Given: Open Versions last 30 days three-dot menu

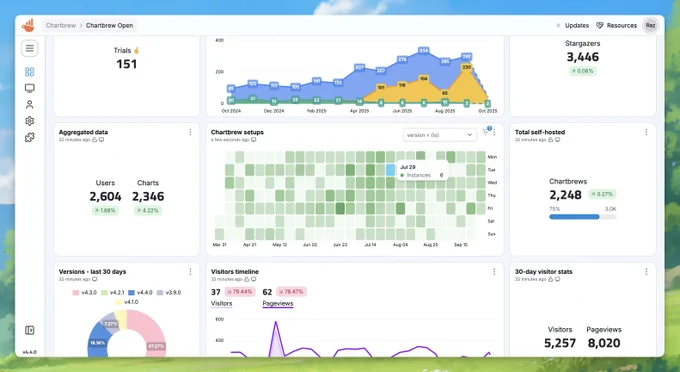Looking at the screenshot, I should (190, 272).
